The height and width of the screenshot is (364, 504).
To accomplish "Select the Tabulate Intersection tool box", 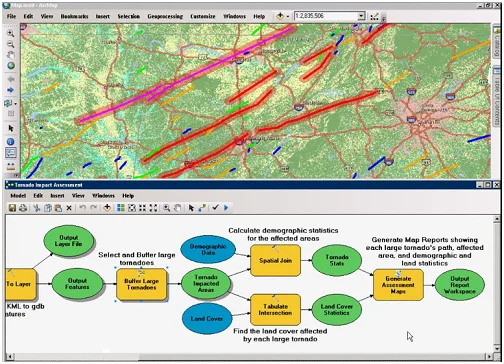I will [275, 310].
